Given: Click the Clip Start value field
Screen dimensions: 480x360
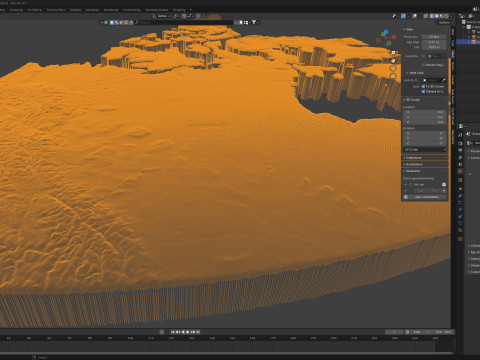Looking at the screenshot, I should point(434,42).
